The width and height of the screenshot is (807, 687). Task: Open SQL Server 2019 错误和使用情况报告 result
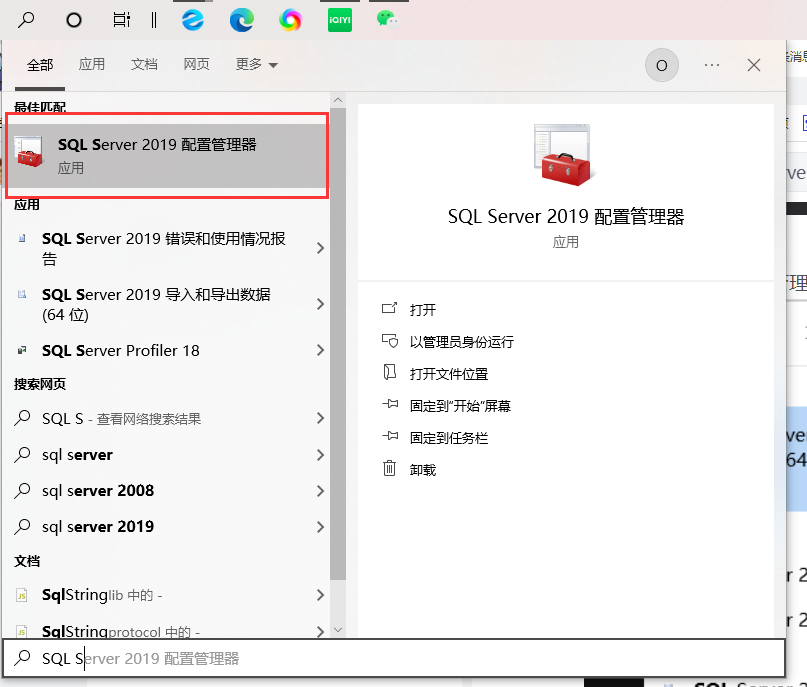click(x=164, y=249)
